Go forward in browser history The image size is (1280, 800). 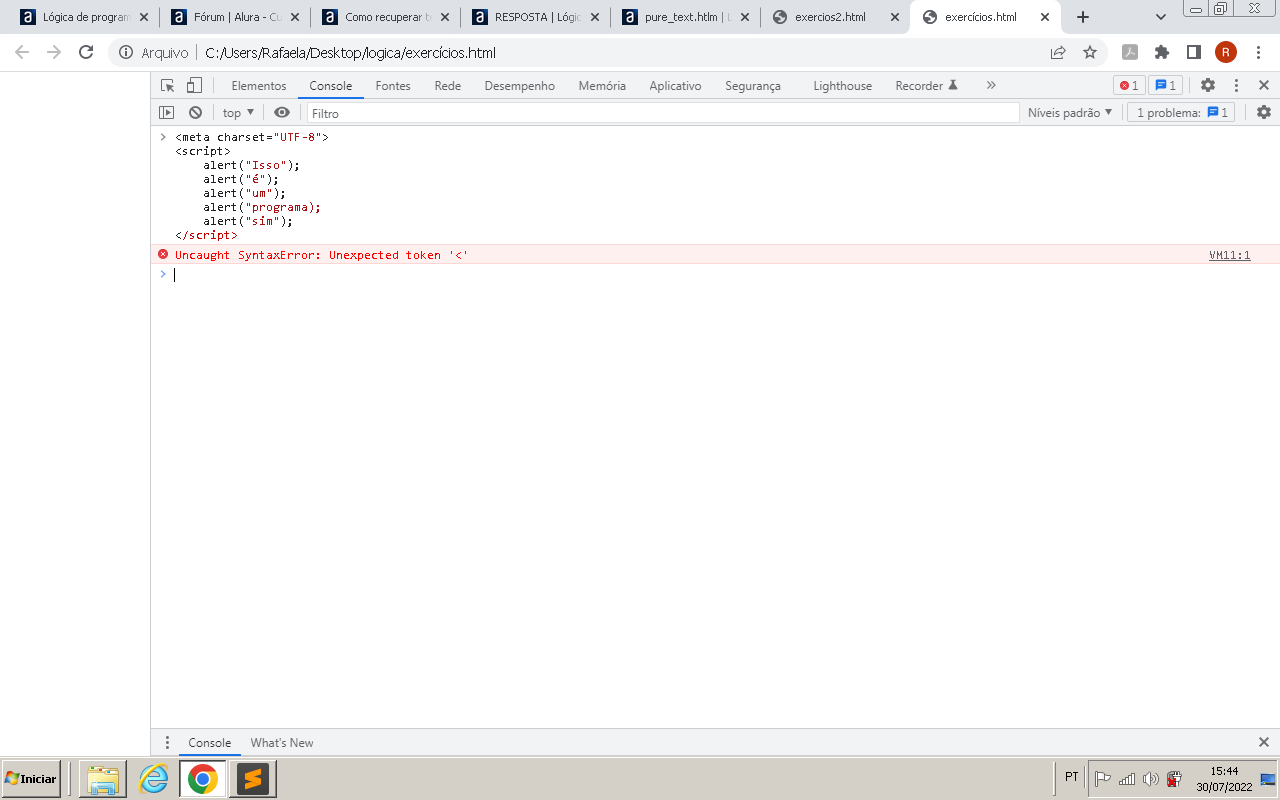coord(54,52)
